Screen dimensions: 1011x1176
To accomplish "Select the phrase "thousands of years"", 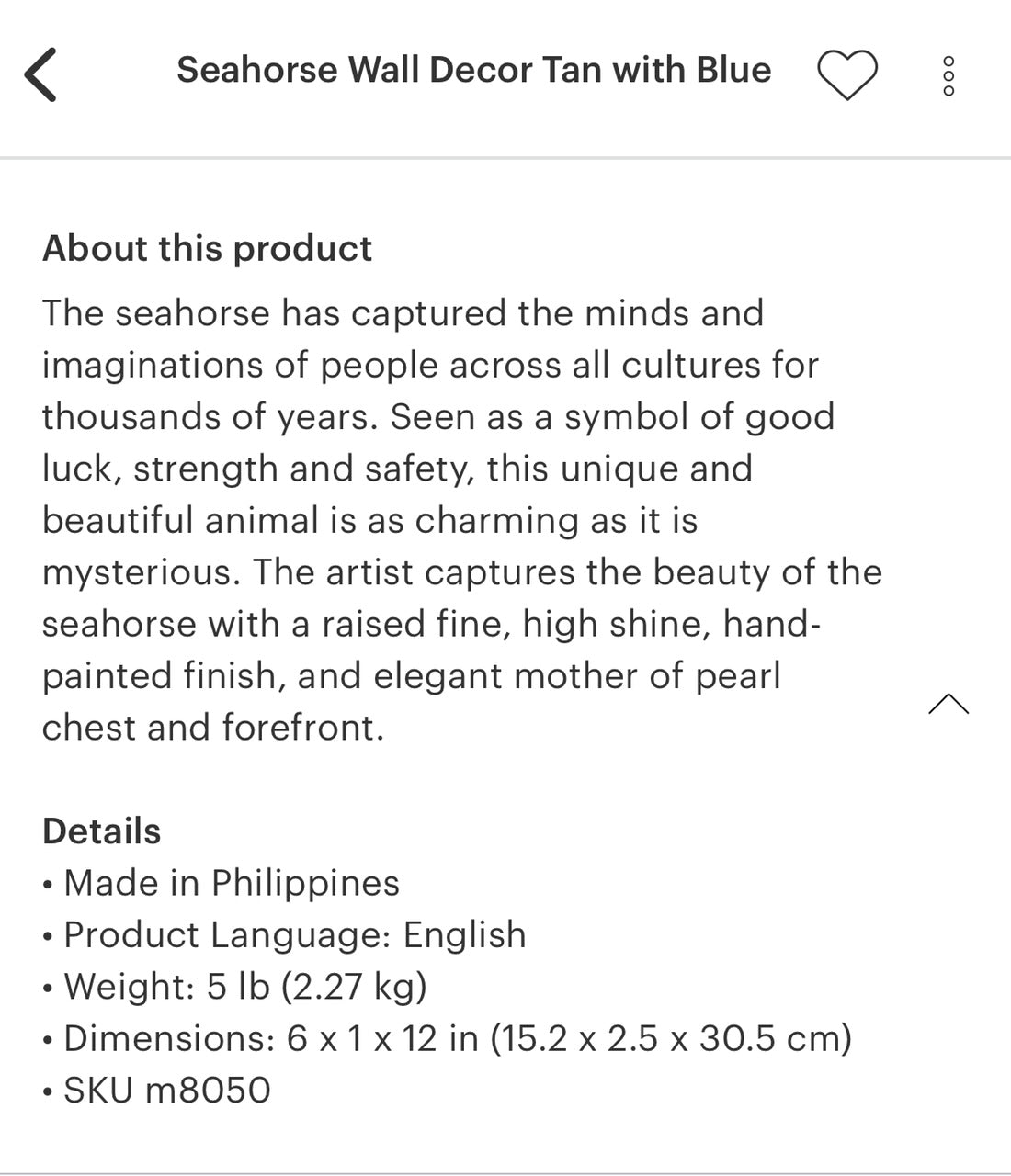I will coord(209,418).
